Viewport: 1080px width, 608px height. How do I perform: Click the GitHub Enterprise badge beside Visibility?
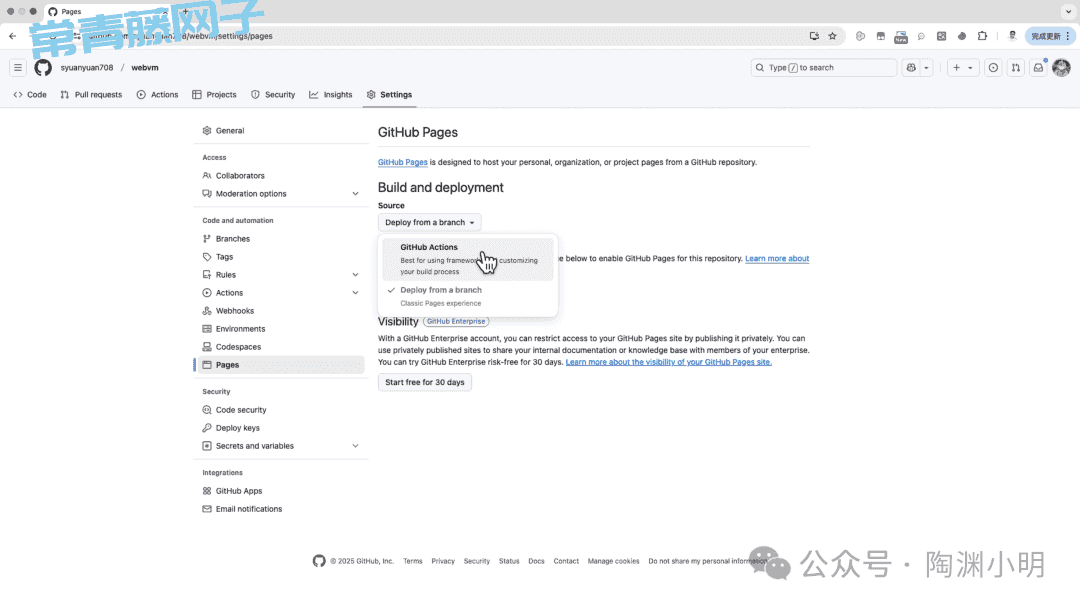456,322
